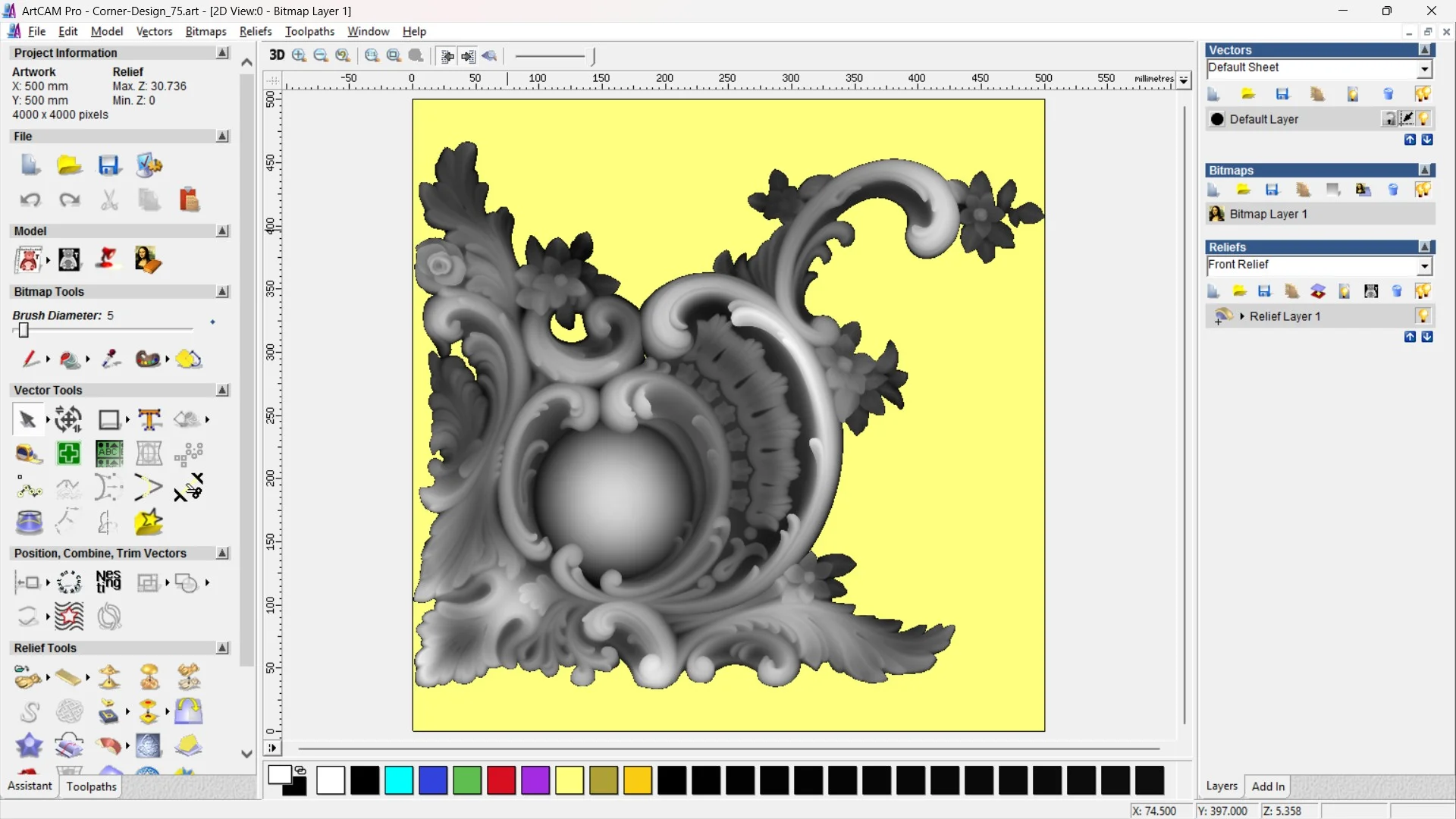
Task: Toggle Relief Layer 1 visibility bulb
Action: (x=1423, y=316)
